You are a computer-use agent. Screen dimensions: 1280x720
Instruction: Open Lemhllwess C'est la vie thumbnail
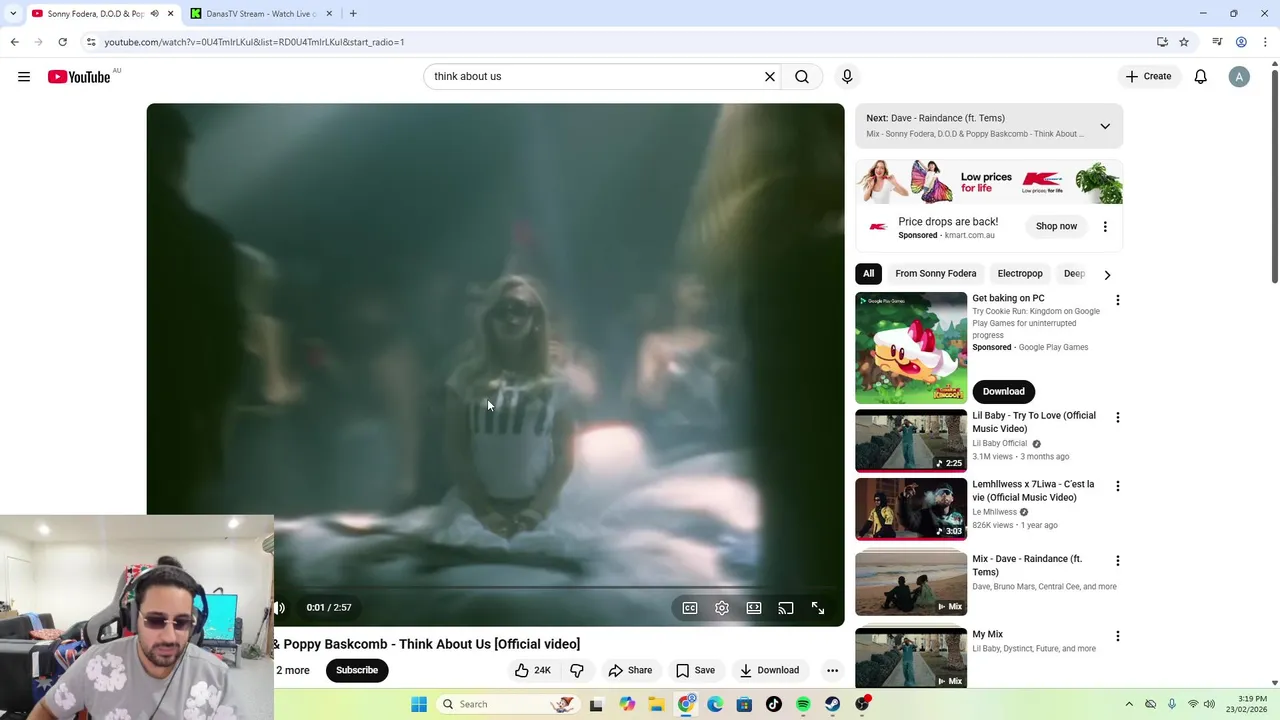point(911,509)
